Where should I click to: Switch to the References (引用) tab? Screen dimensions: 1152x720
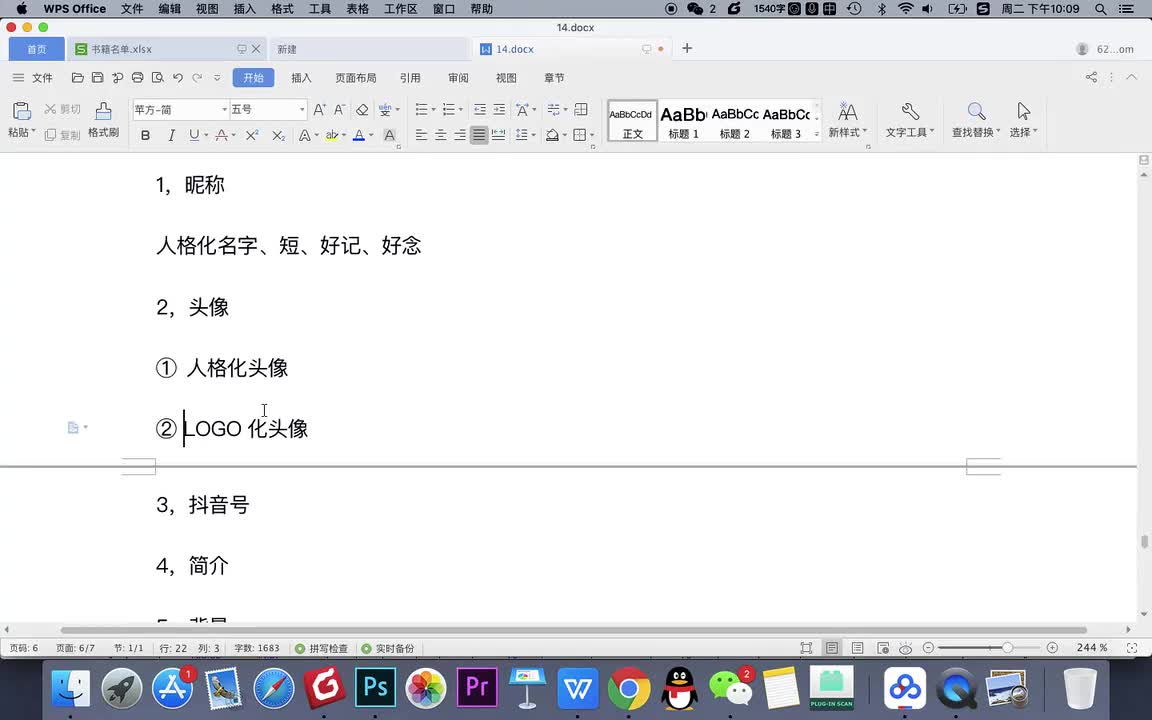(410, 78)
